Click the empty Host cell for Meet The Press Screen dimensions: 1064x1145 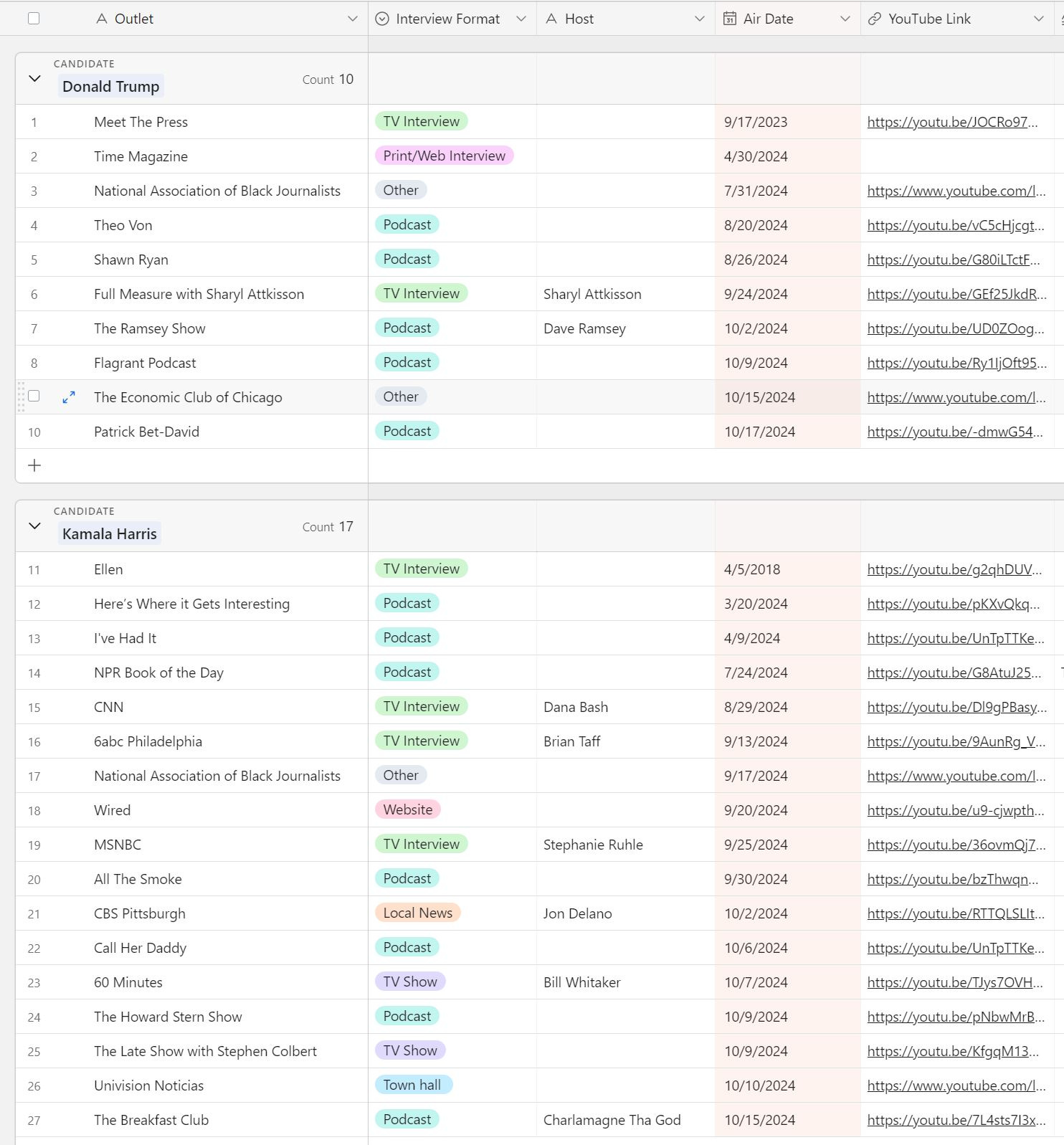626,122
